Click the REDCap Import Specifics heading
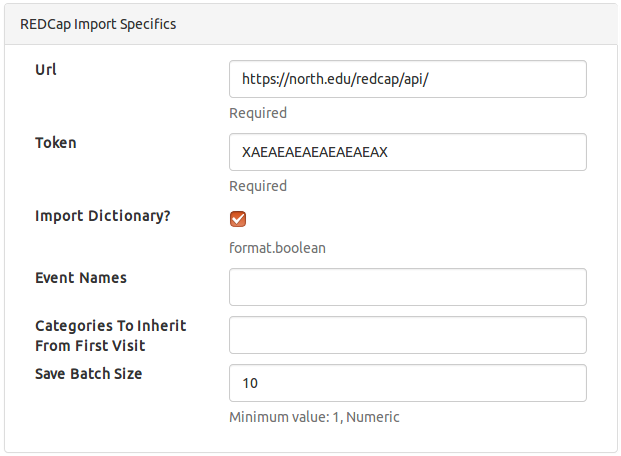 coord(98,23)
